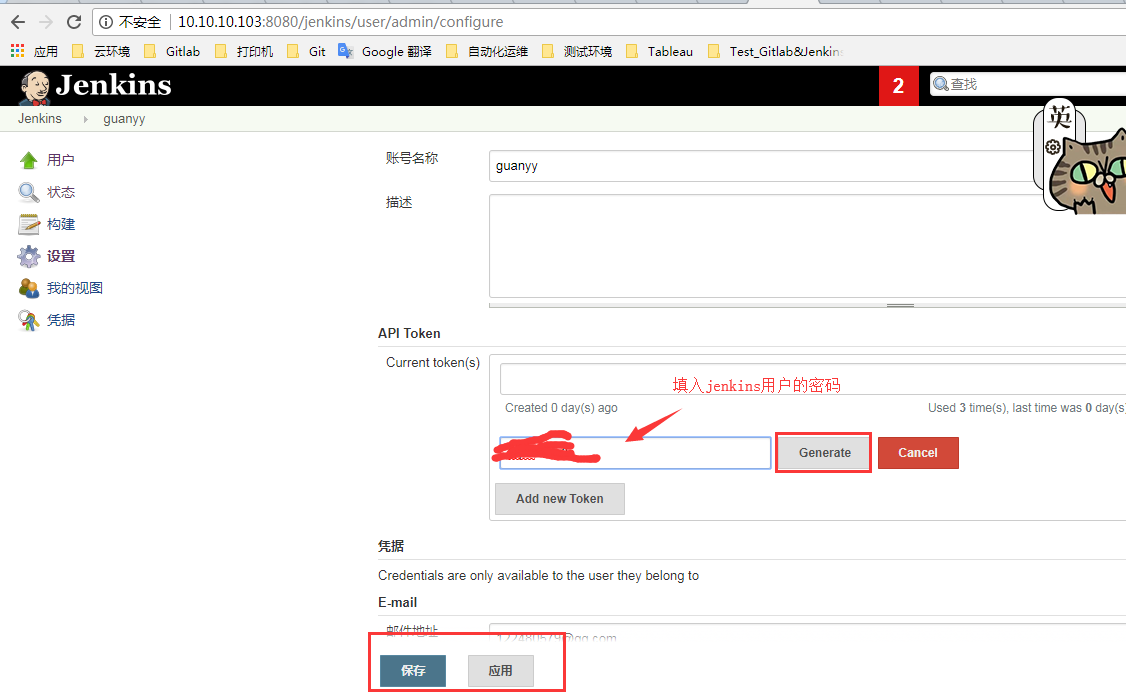Reload the page with refresh icon

[x=74, y=22]
